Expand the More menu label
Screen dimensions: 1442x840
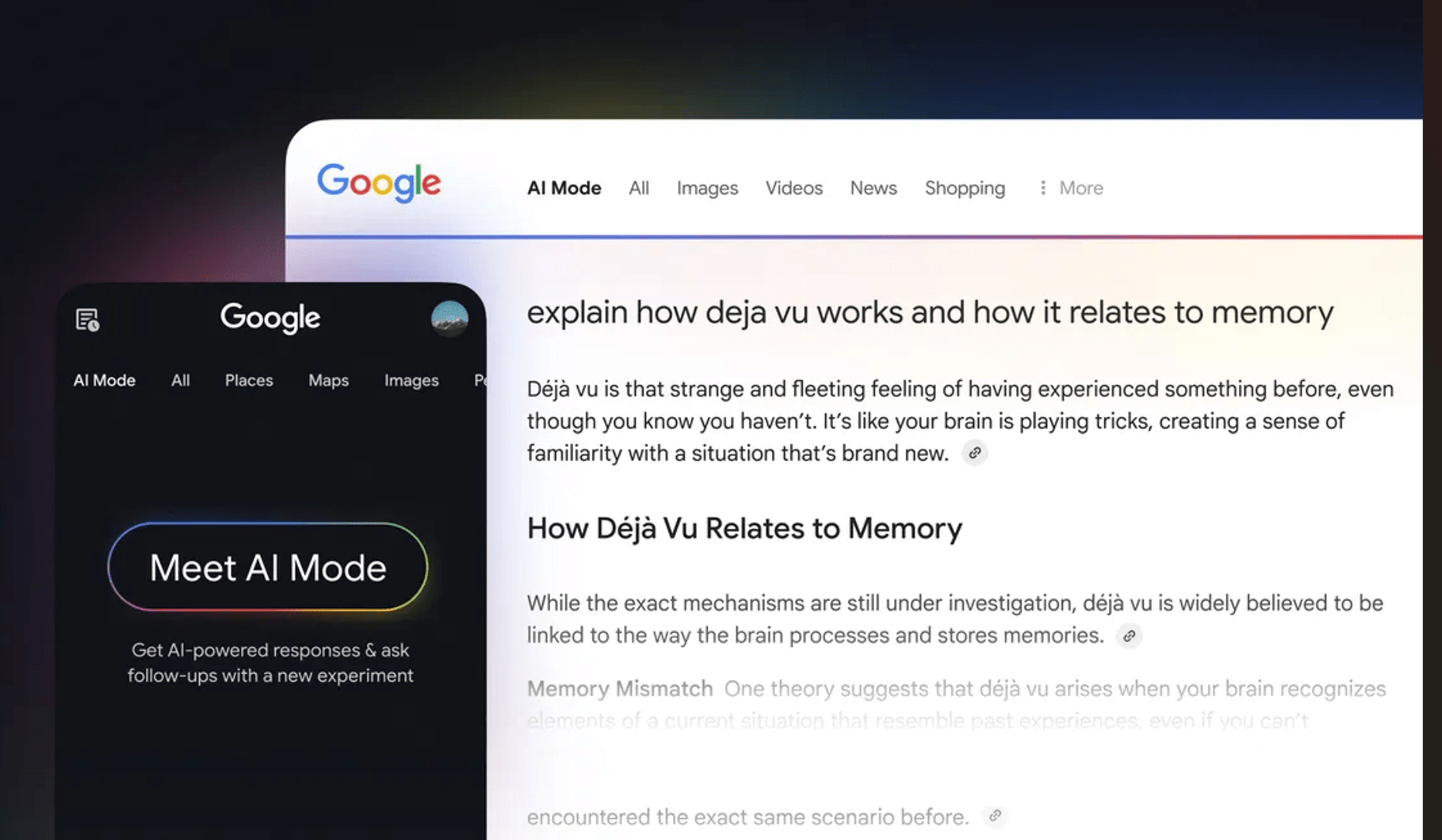1081,188
